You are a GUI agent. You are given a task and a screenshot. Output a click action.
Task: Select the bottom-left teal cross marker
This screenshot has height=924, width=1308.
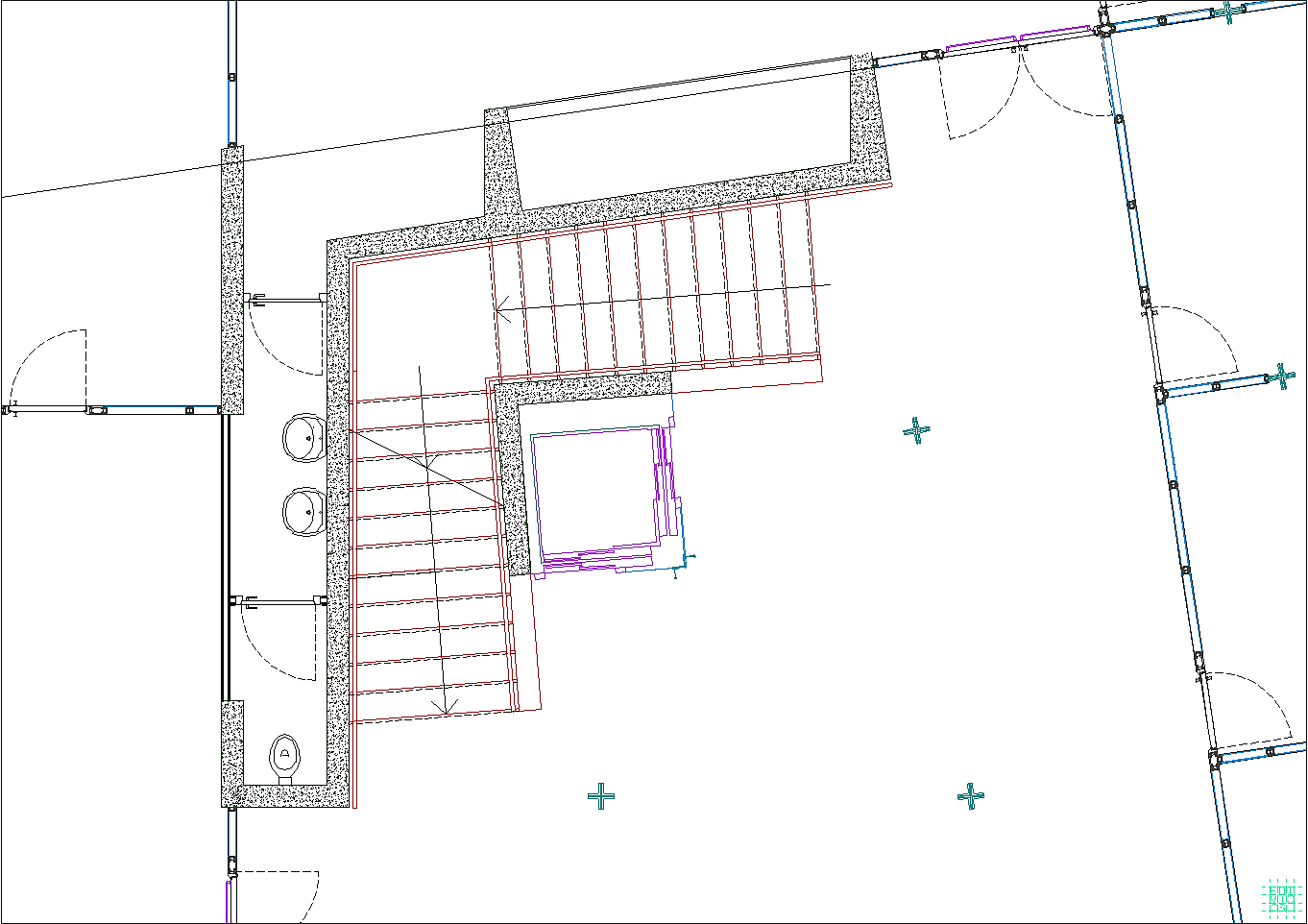tap(601, 795)
